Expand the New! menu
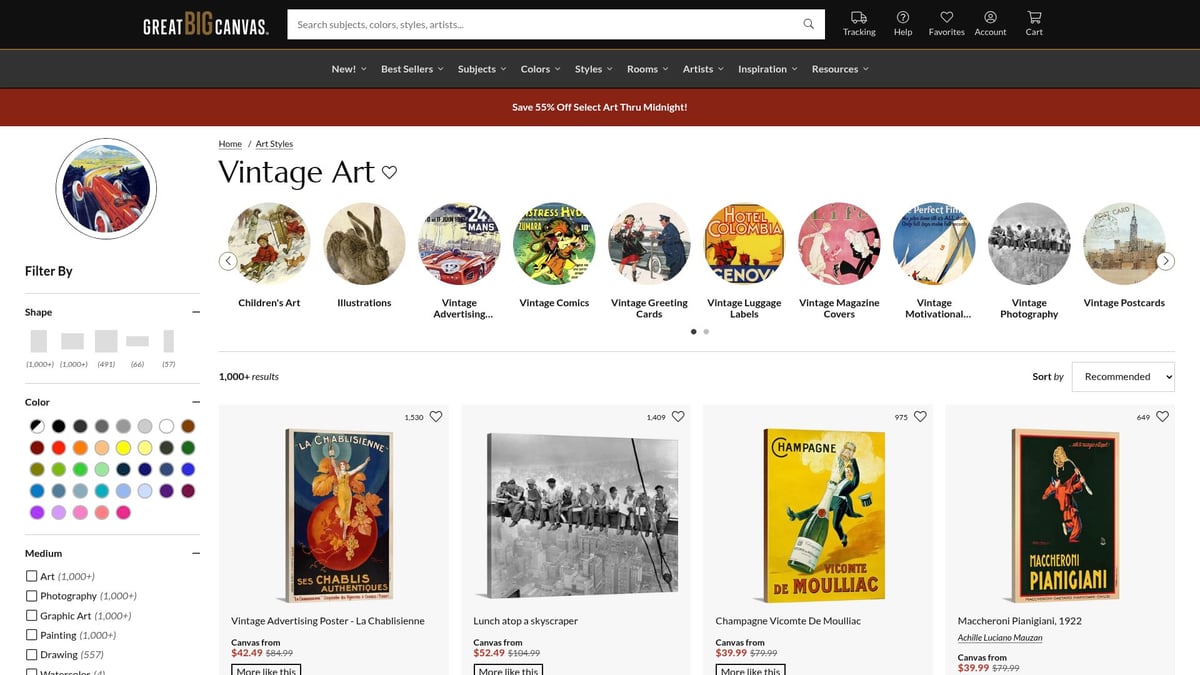The image size is (1200, 675). (x=349, y=69)
